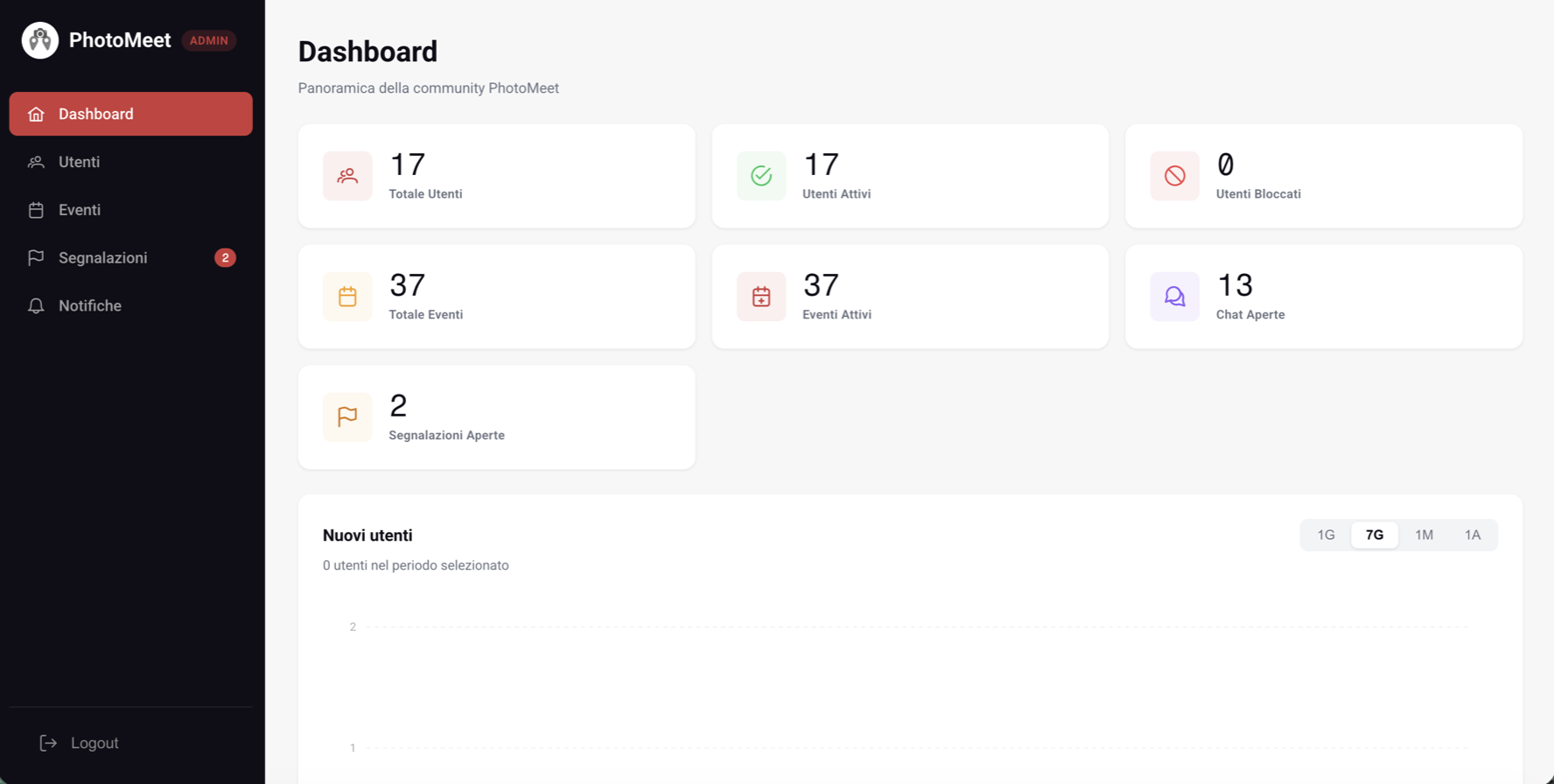Open the Utenti section in sidebar
The image size is (1554, 784).
(131, 162)
